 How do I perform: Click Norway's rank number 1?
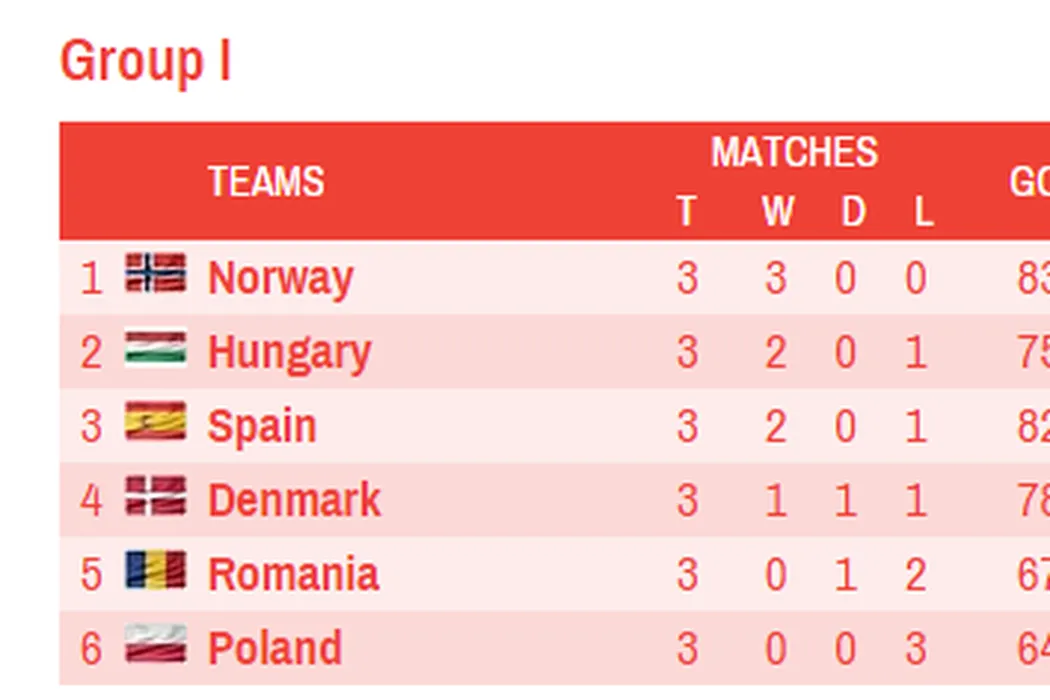point(91,277)
